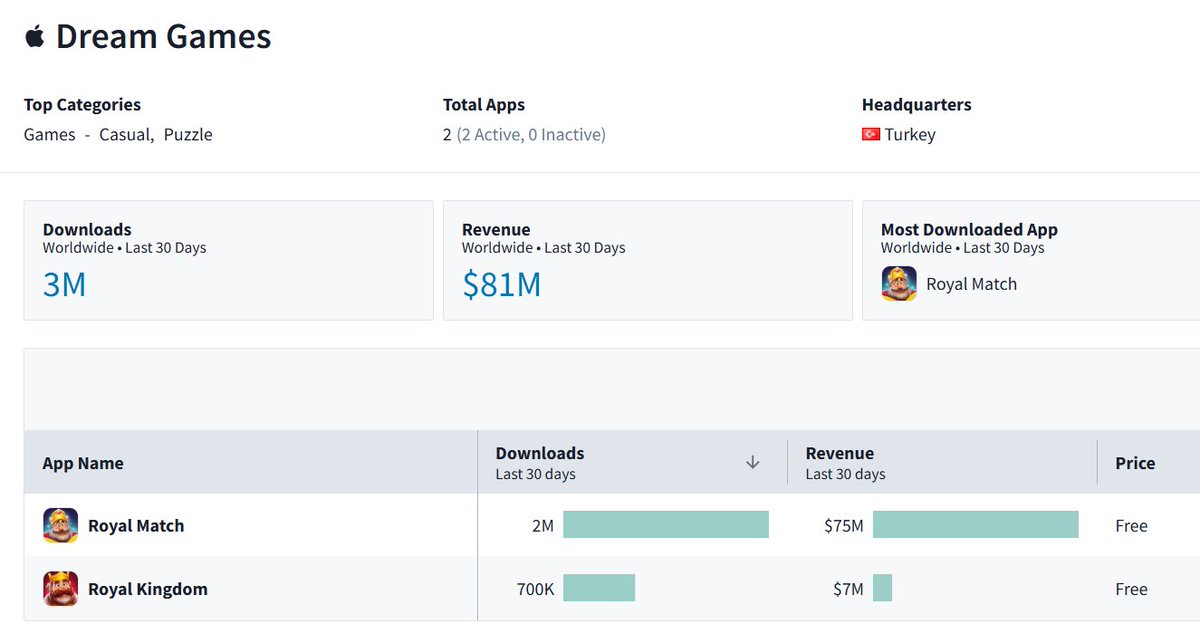Click the 3M downloads value
The width and height of the screenshot is (1200, 643).
64,285
